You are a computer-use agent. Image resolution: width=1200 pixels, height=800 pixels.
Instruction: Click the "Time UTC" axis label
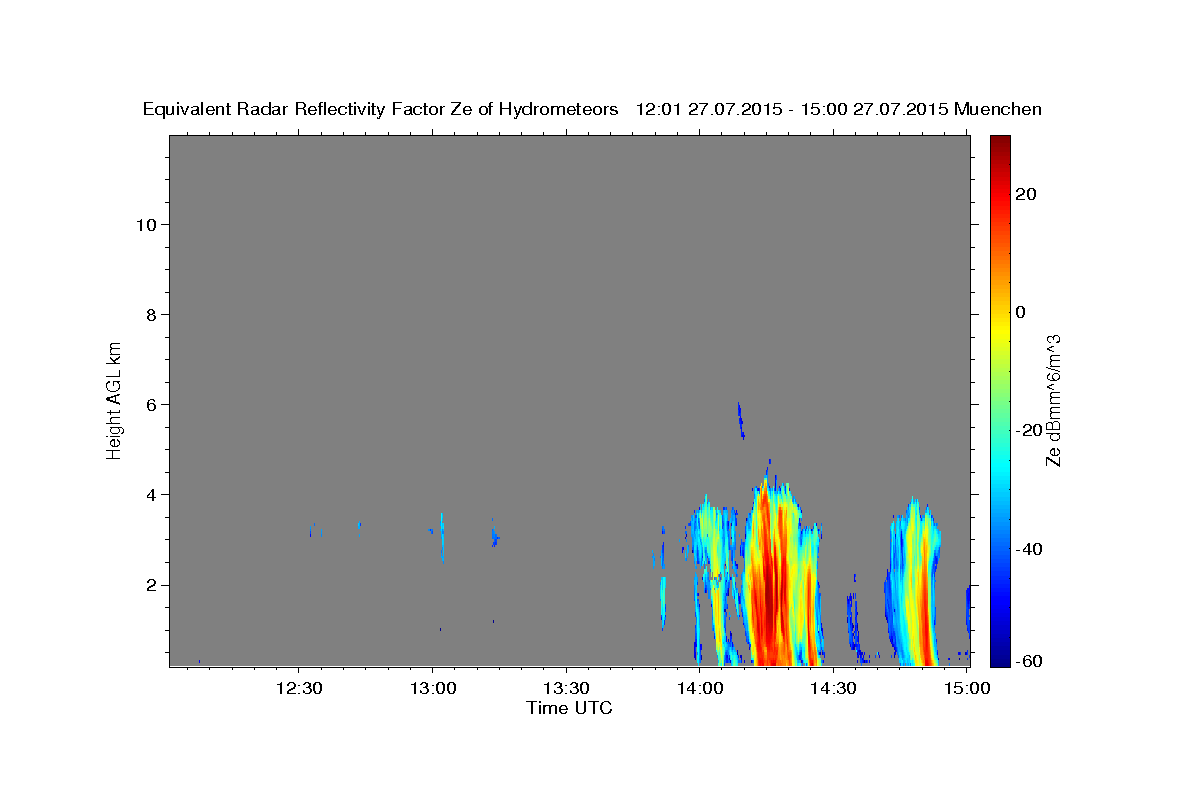coord(569,708)
